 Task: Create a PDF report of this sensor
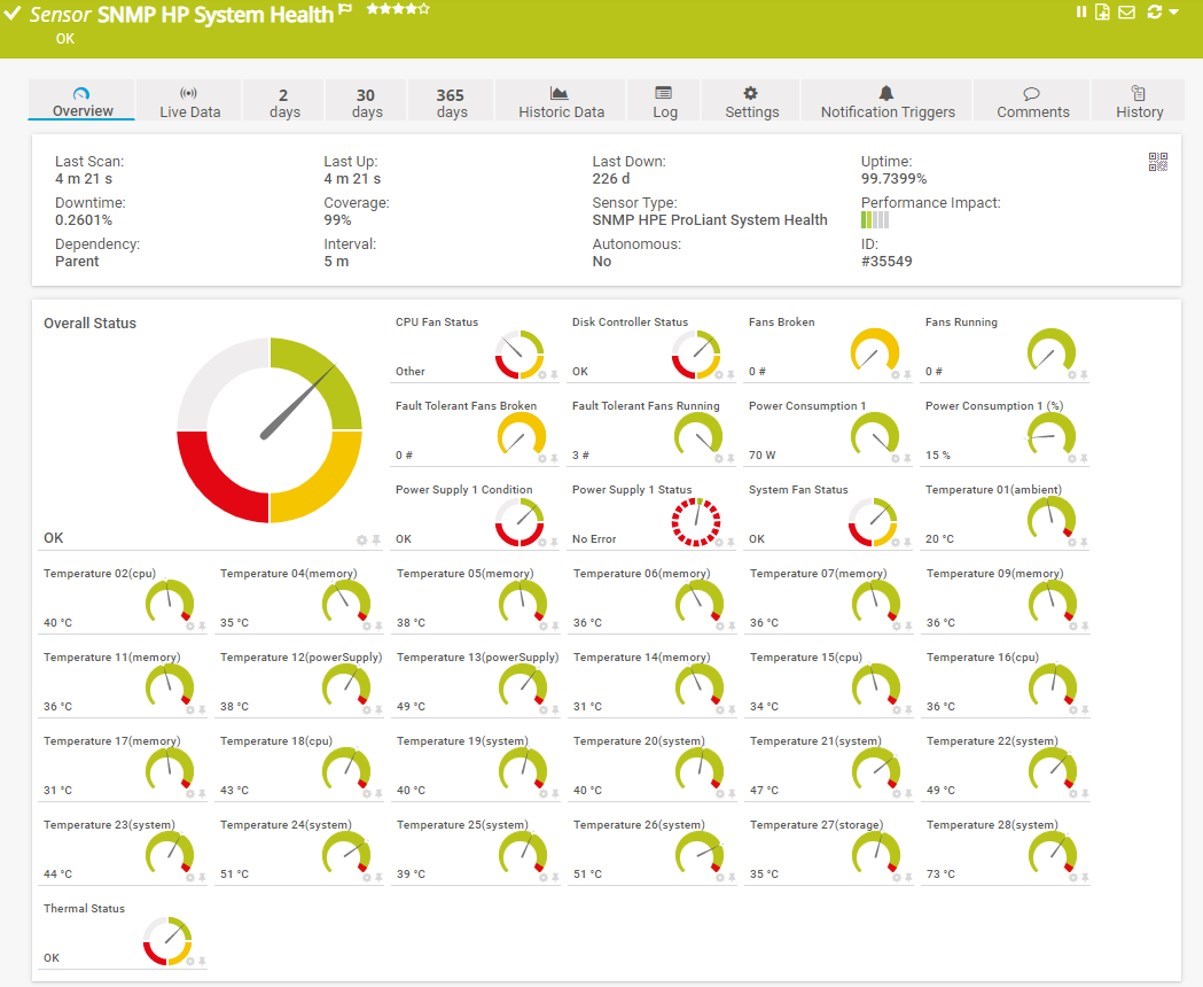(x=1102, y=12)
